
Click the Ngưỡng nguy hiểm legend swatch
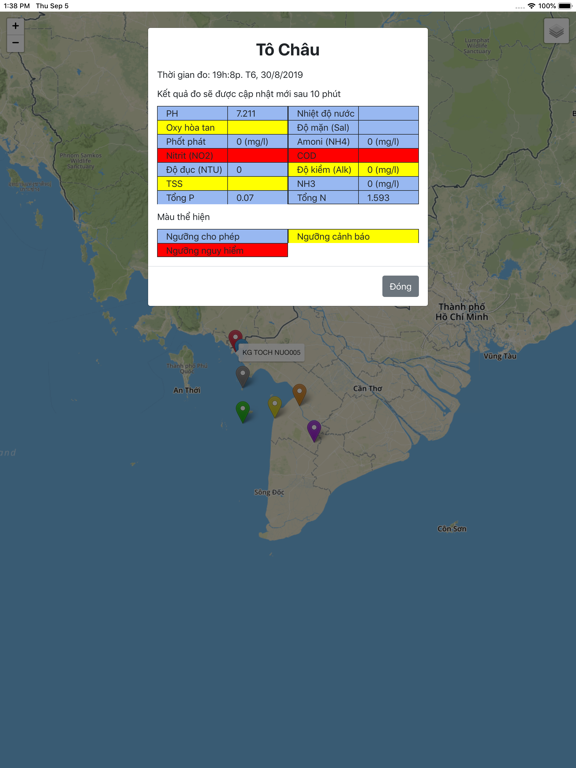(x=222, y=250)
